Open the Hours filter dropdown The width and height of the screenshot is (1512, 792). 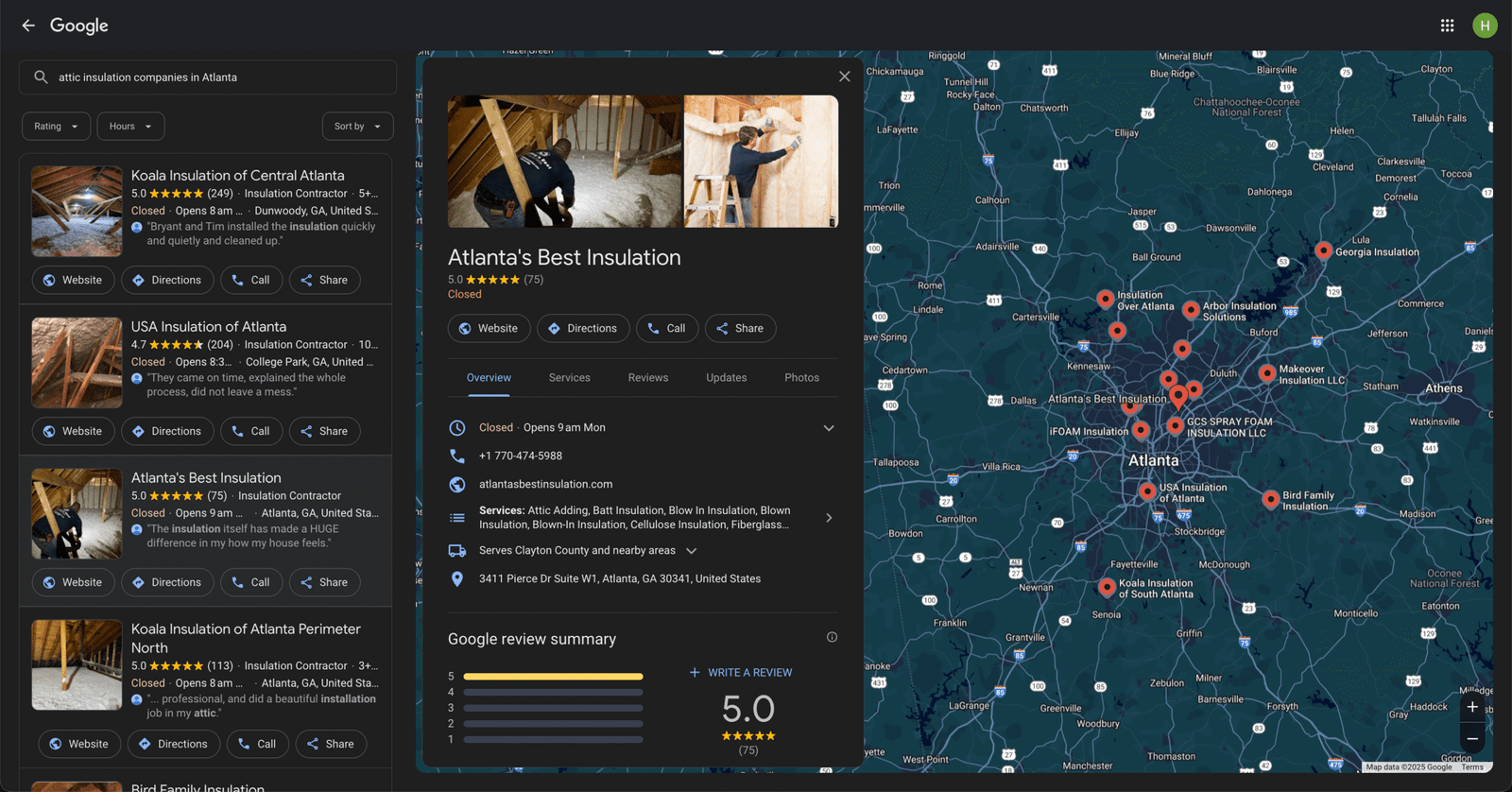pos(130,127)
